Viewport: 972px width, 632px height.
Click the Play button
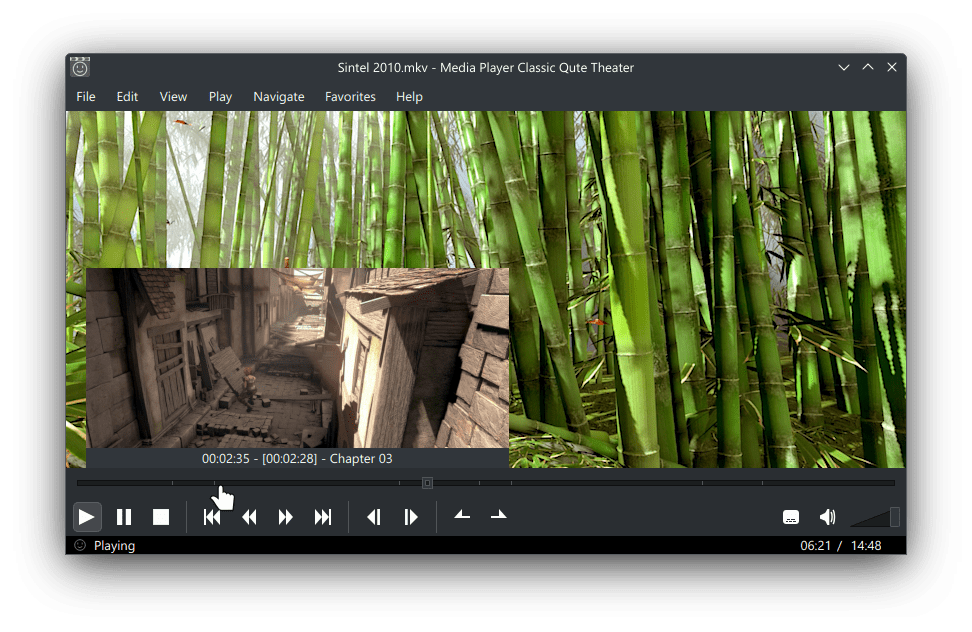87,517
